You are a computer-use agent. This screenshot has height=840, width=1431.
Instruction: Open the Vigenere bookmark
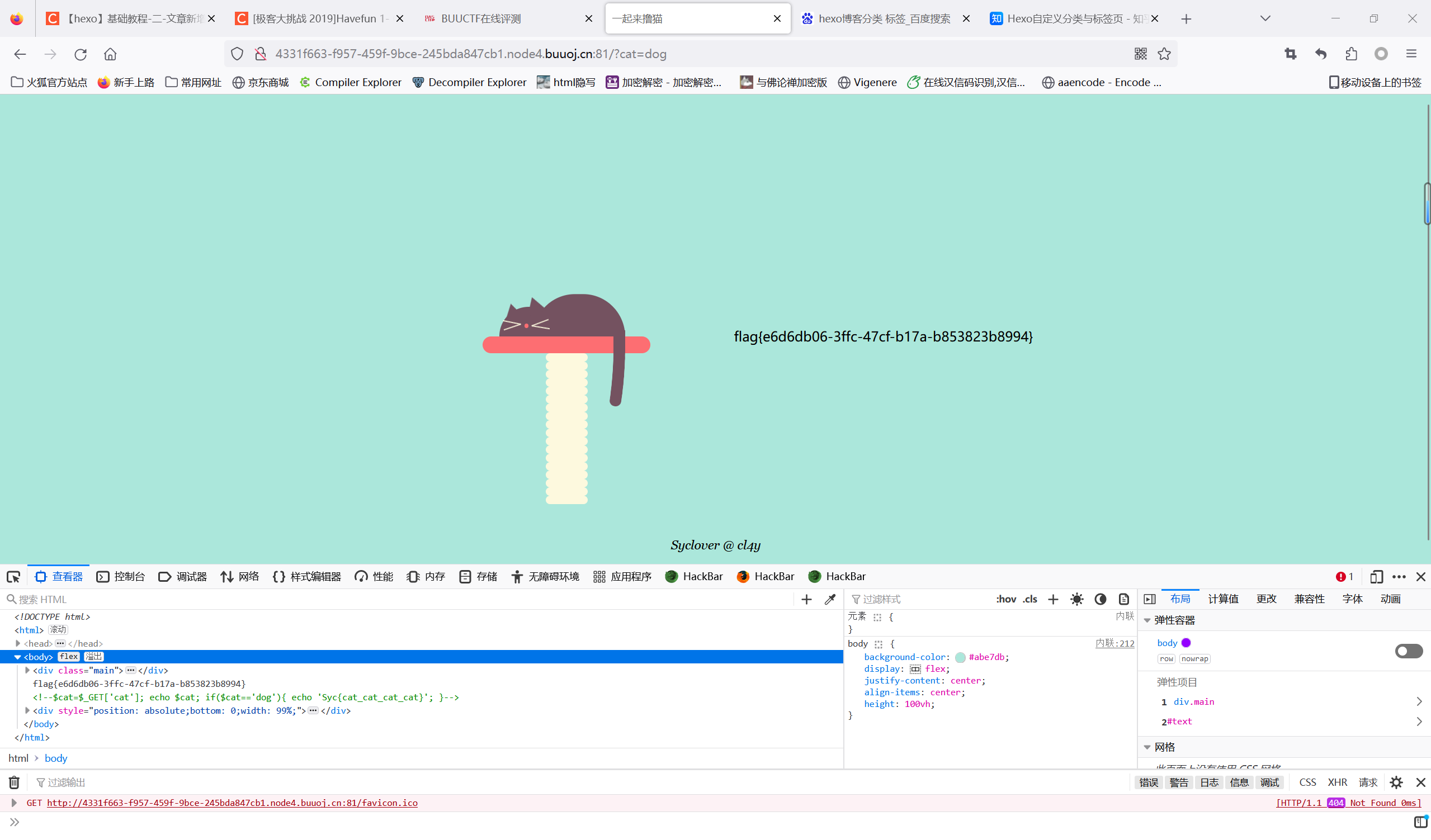[868, 82]
